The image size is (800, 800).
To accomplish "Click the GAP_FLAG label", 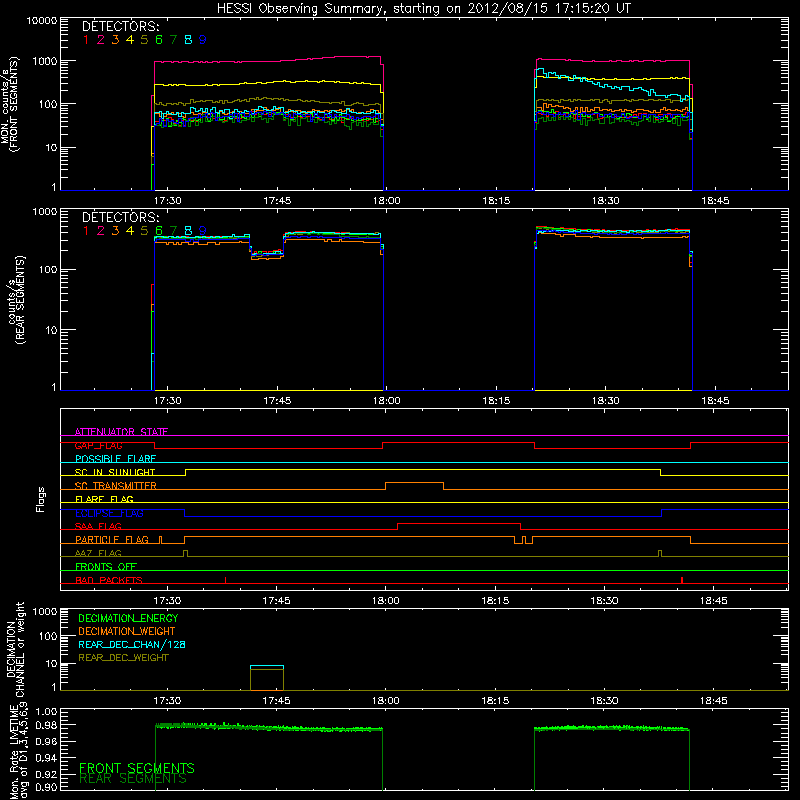I will tap(98, 445).
